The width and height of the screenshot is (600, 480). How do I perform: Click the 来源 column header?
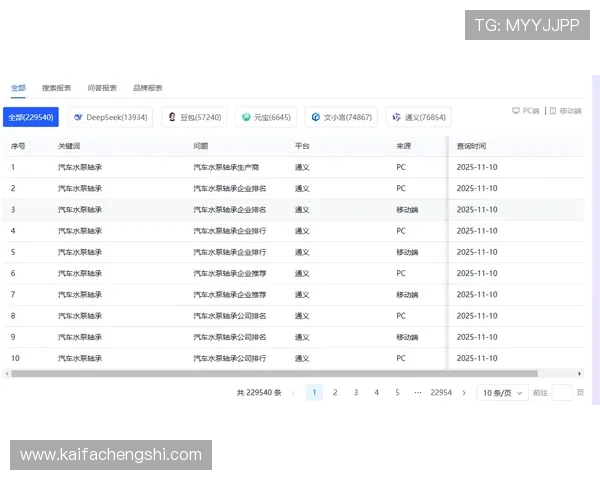(403, 146)
